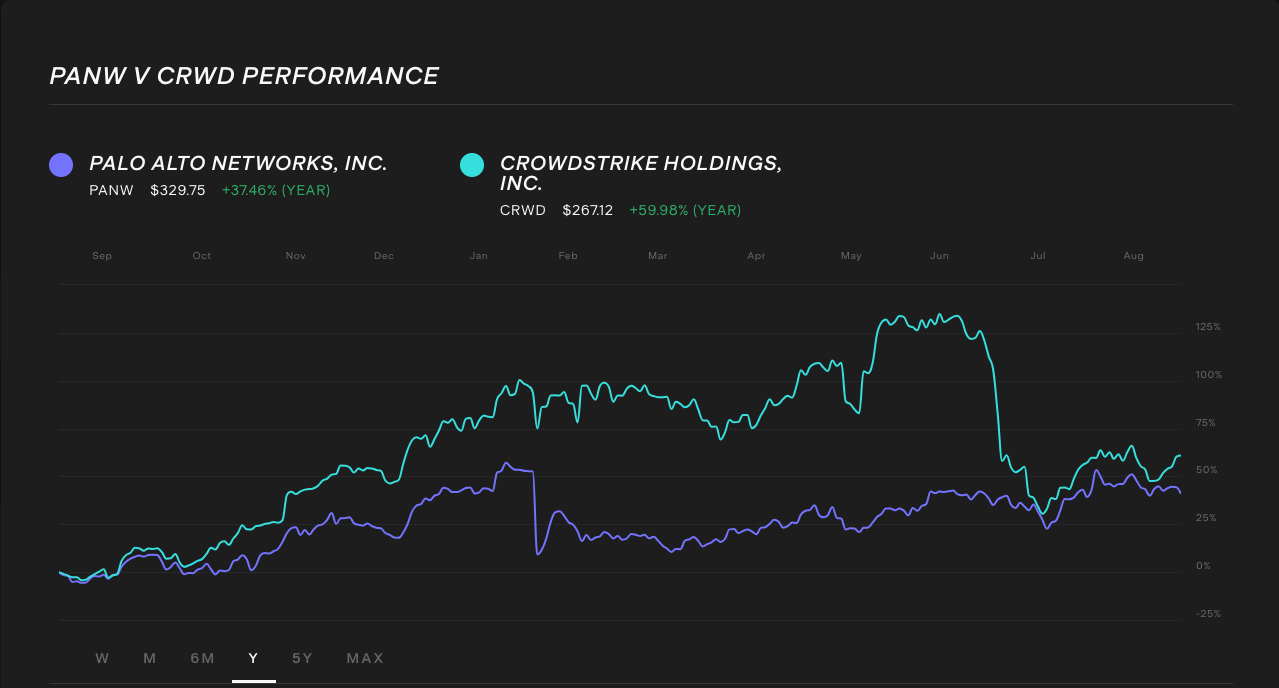Click the CRWD price value $267.12
Image resolution: width=1279 pixels, height=688 pixels.
pos(587,210)
